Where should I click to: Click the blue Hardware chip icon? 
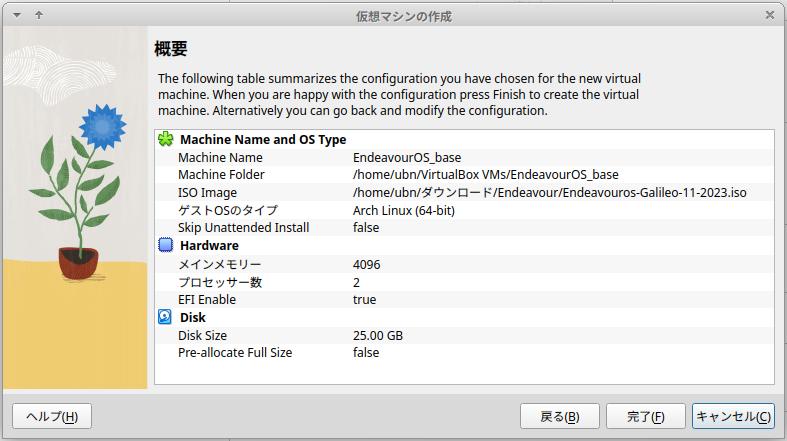click(166, 245)
